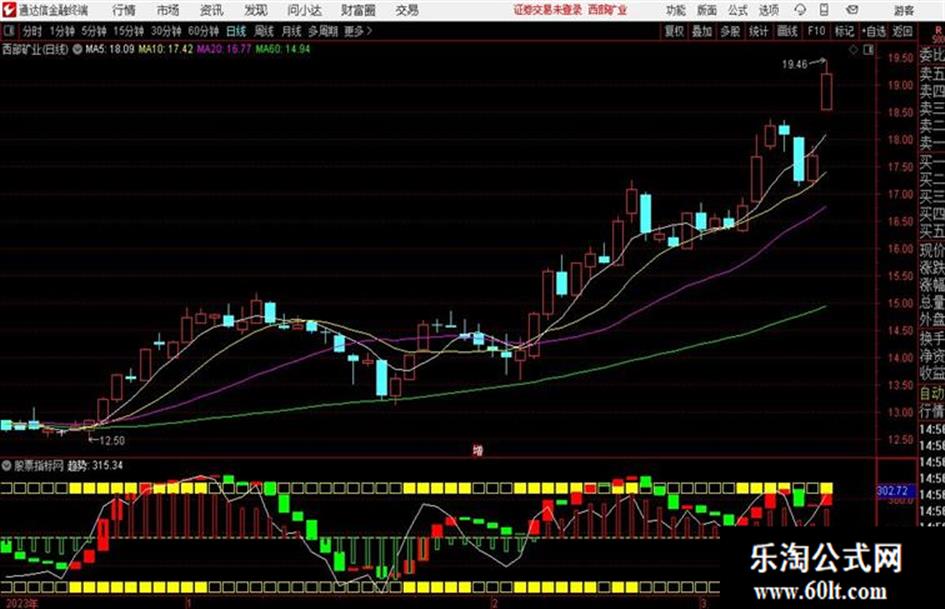Open the mail message icon
Screen dimensions: 945x609
(852, 10)
